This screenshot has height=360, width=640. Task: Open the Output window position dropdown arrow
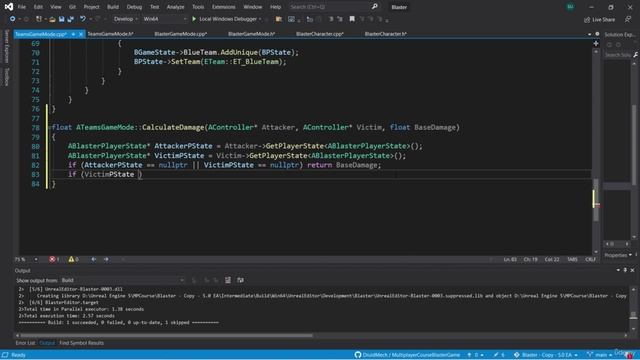[x=618, y=270]
